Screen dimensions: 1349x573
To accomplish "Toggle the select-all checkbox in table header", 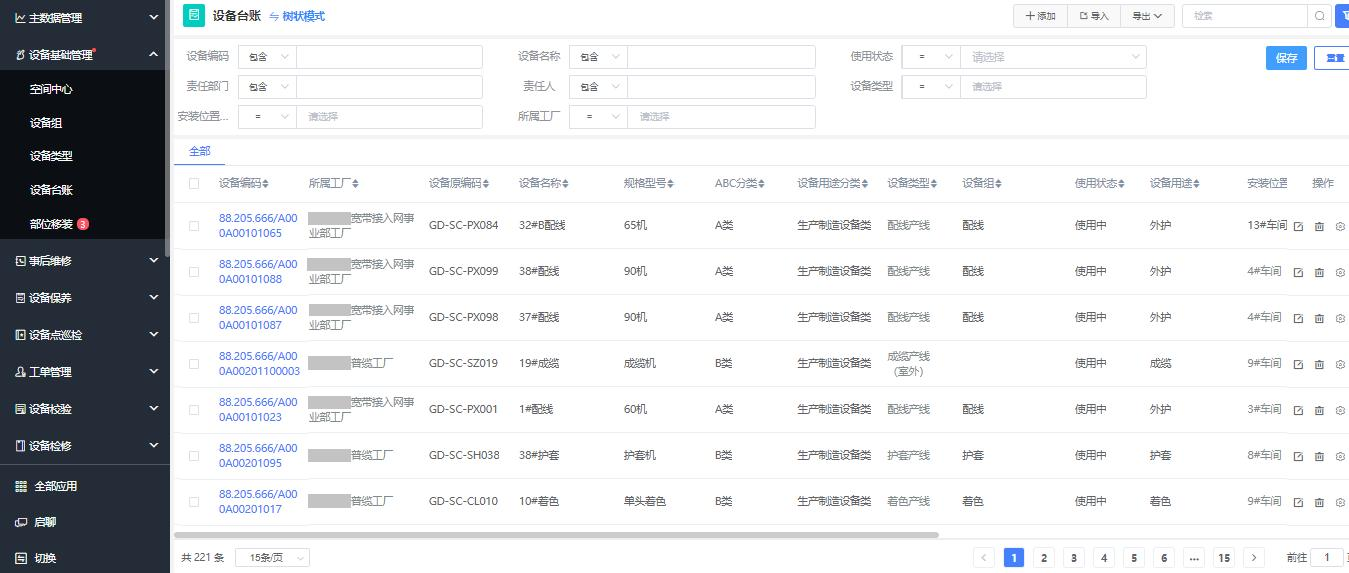I will point(194,184).
